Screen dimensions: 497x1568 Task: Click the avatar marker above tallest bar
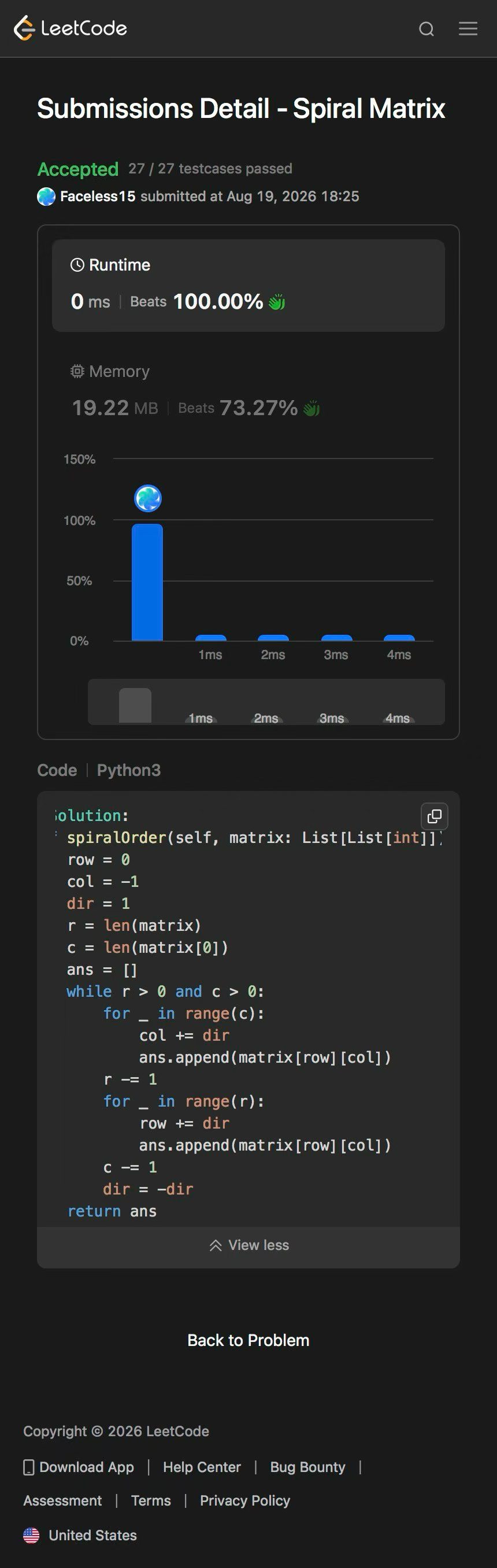point(148,498)
